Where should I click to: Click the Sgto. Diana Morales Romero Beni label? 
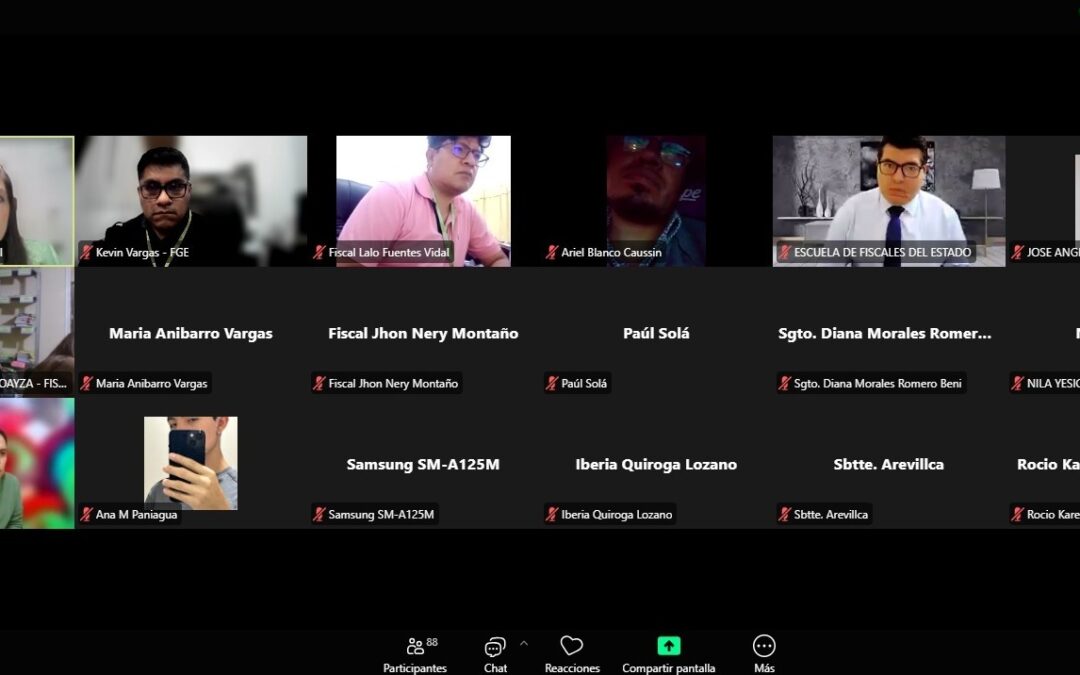(877, 384)
